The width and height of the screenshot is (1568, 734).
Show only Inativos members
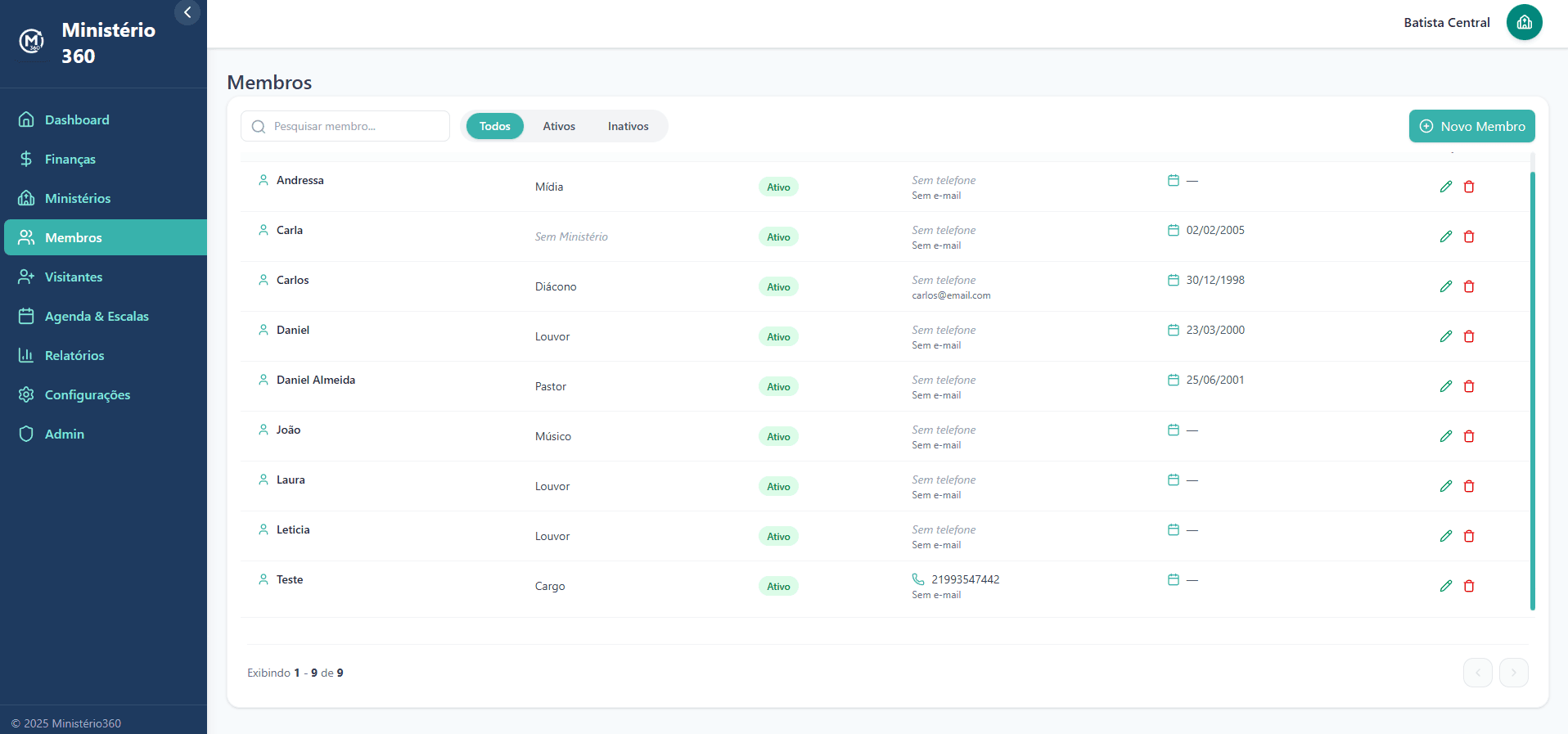pyautogui.click(x=628, y=126)
